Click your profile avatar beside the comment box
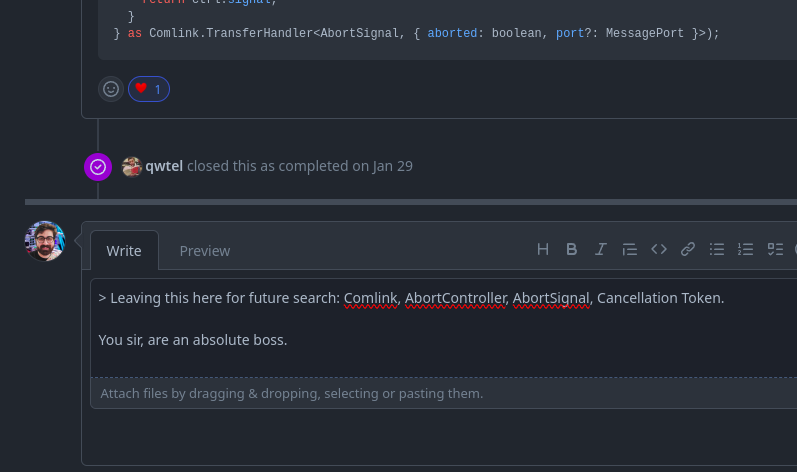797x472 pixels. (x=45, y=241)
